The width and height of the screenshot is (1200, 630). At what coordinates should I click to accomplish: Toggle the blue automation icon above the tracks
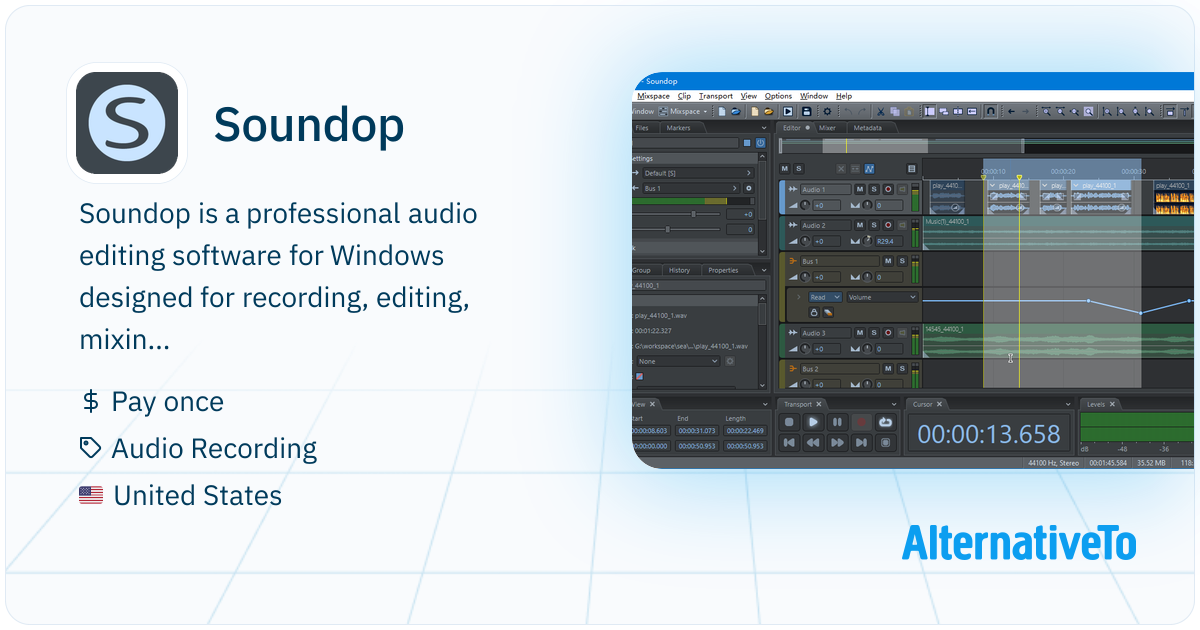[x=869, y=169]
